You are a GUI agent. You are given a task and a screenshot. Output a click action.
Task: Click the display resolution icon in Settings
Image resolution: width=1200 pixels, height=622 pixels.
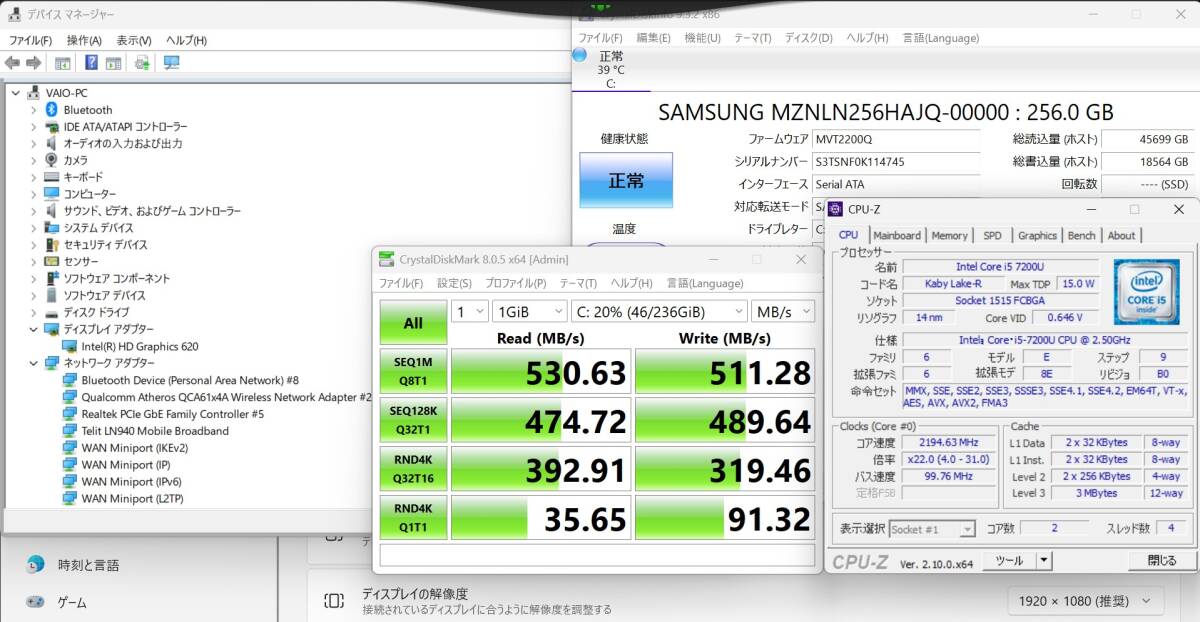pos(334,600)
